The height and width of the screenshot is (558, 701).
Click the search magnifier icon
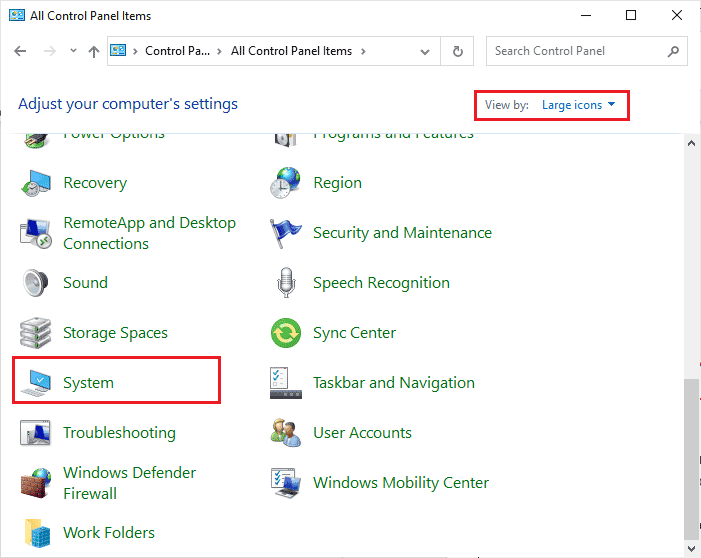(x=673, y=51)
